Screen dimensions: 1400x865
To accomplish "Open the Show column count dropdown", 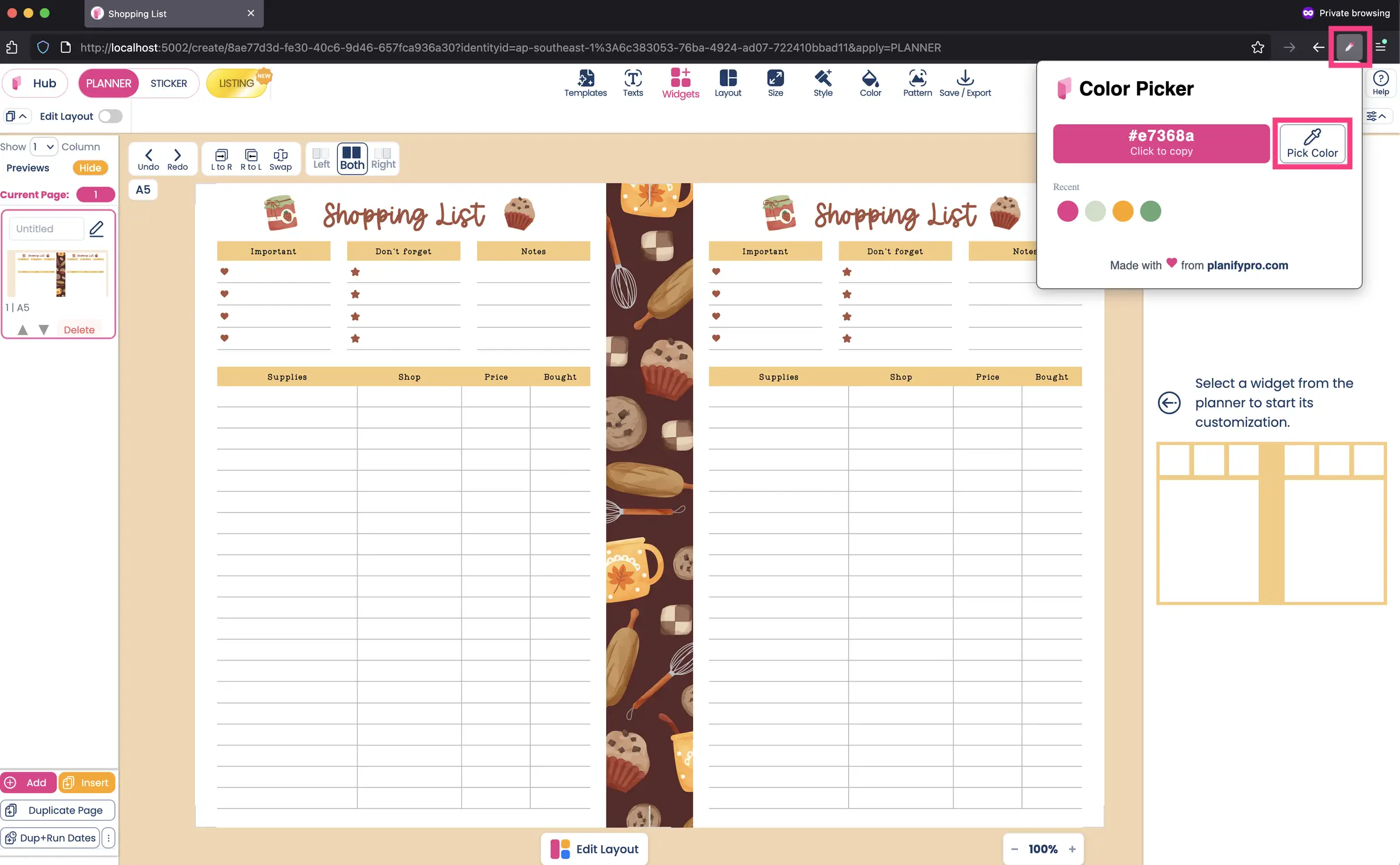I will [x=42, y=146].
